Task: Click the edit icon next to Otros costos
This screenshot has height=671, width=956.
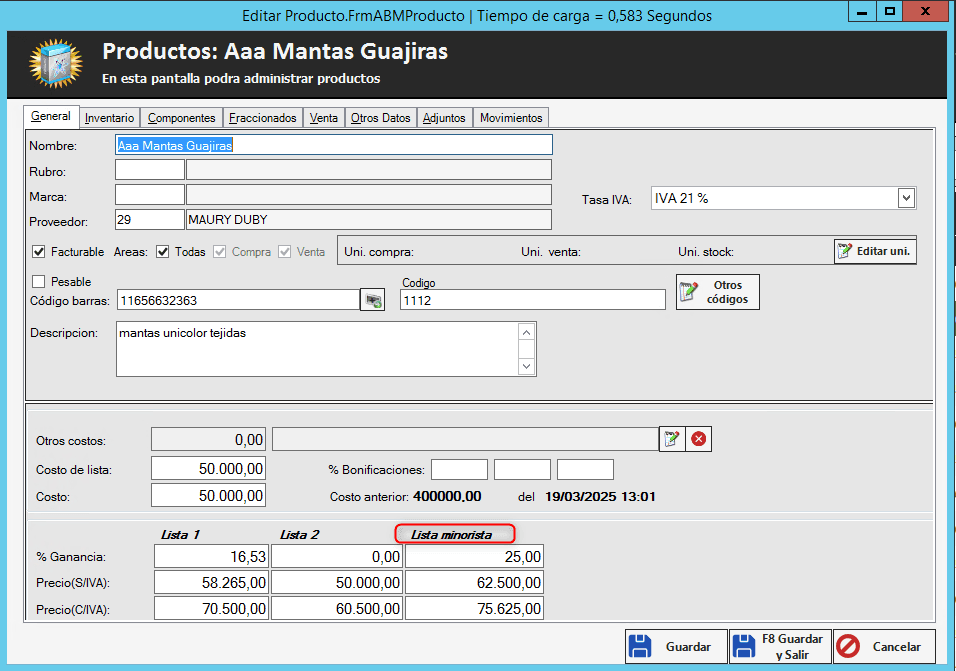Action: (671, 439)
